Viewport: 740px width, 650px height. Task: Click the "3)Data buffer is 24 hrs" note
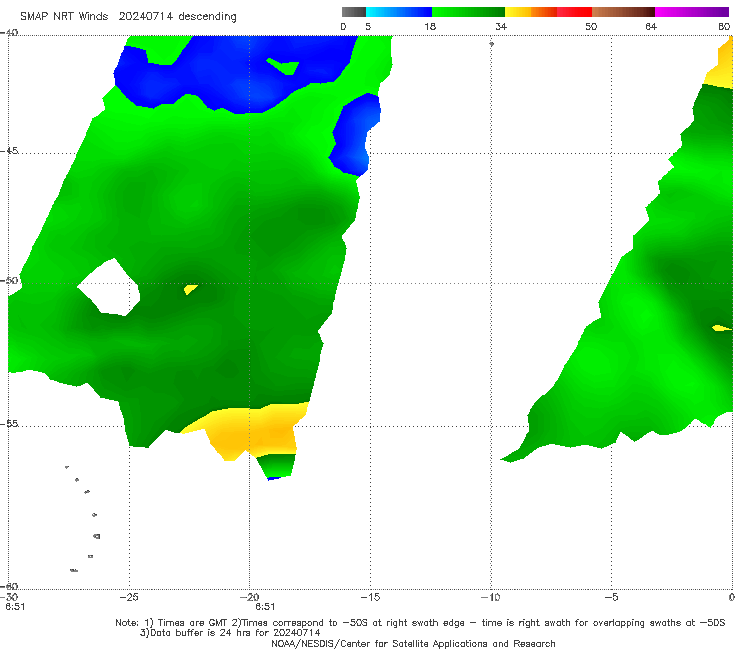[x=230, y=633]
